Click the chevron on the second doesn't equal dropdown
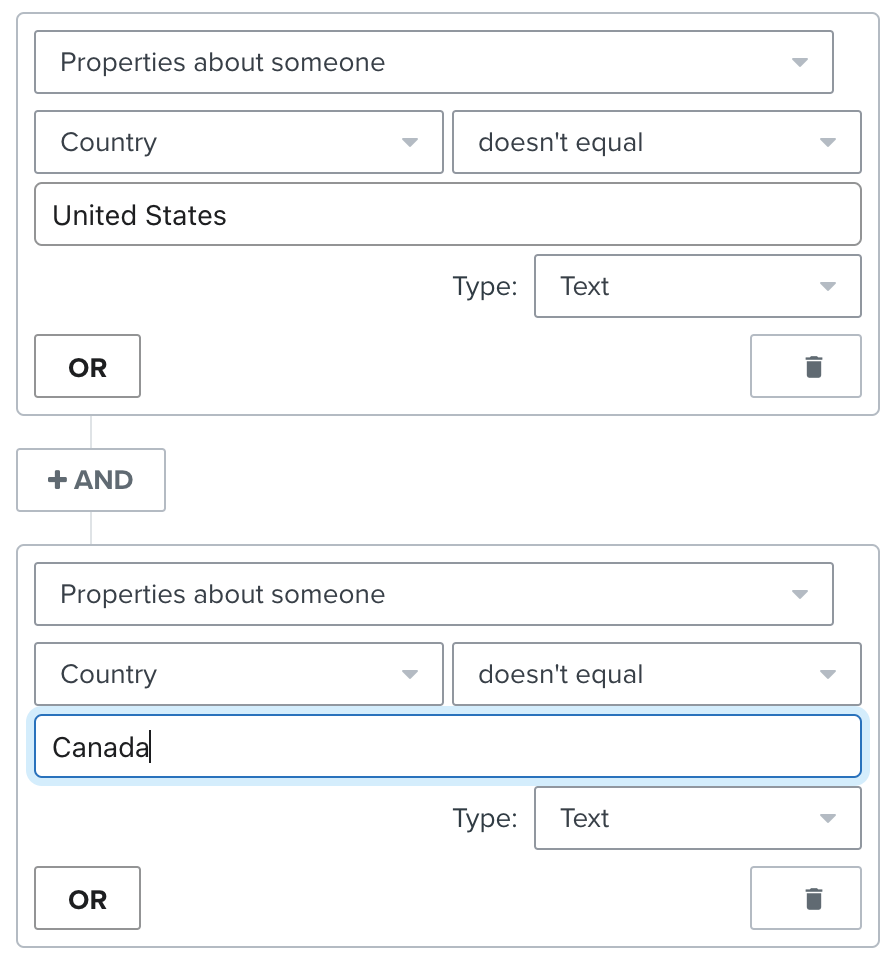The width and height of the screenshot is (894, 960). 828,674
